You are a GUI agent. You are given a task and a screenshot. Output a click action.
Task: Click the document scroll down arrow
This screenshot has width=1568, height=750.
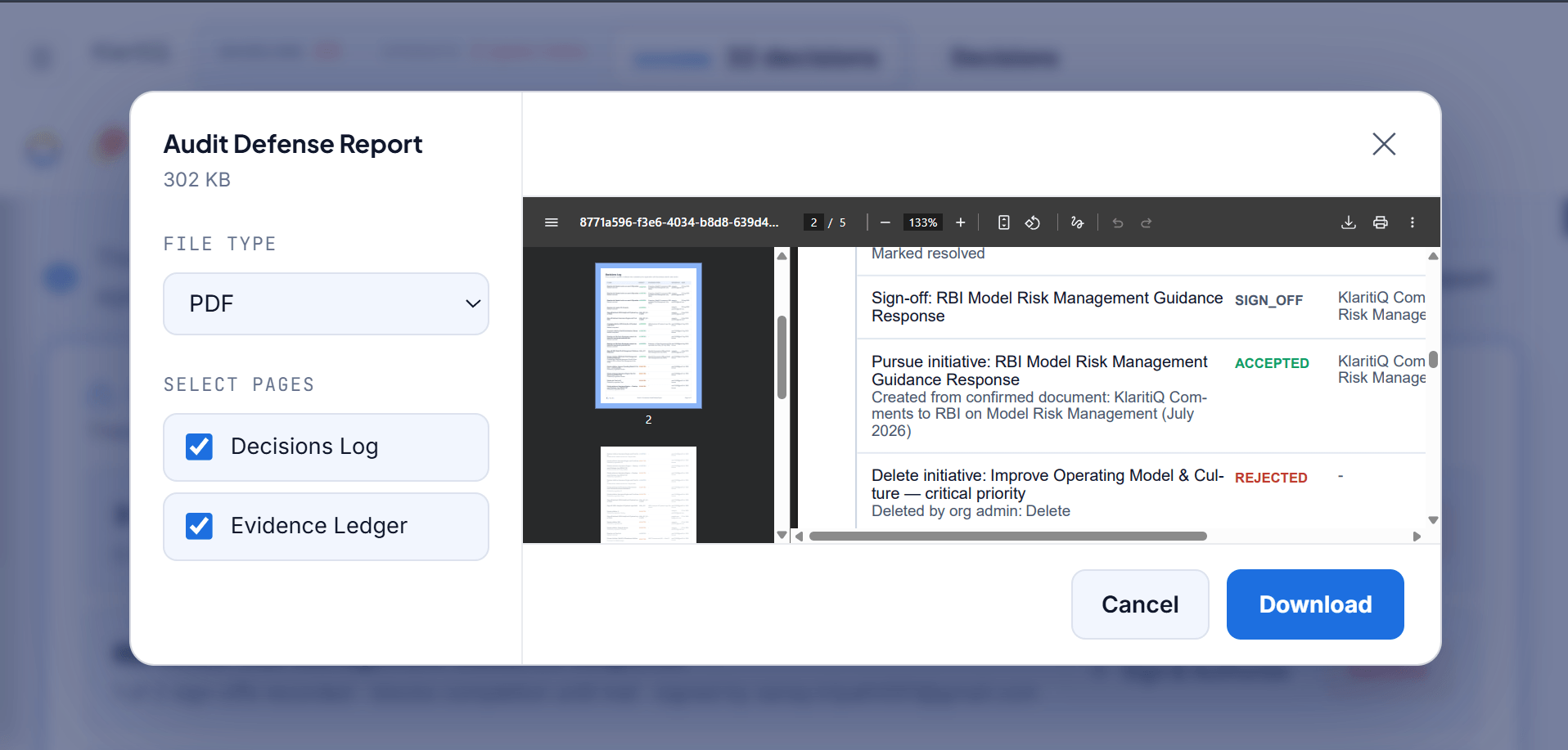click(1433, 520)
